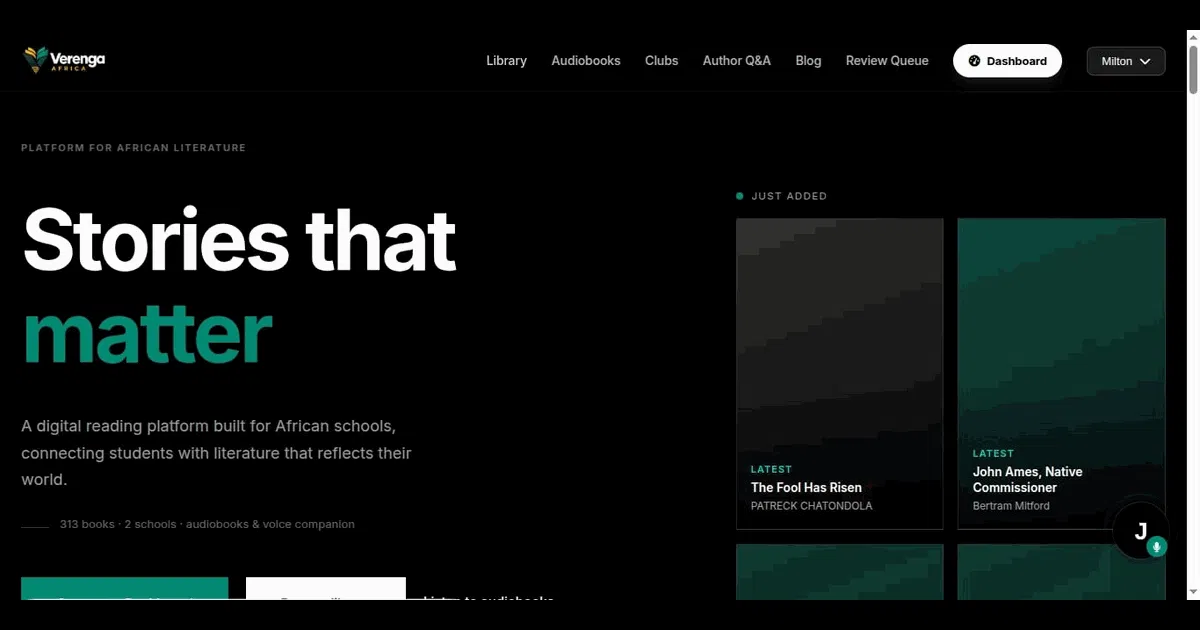The width and height of the screenshot is (1200, 630).
Task: Activate the J voice companion microphone button
Action: (x=1141, y=531)
